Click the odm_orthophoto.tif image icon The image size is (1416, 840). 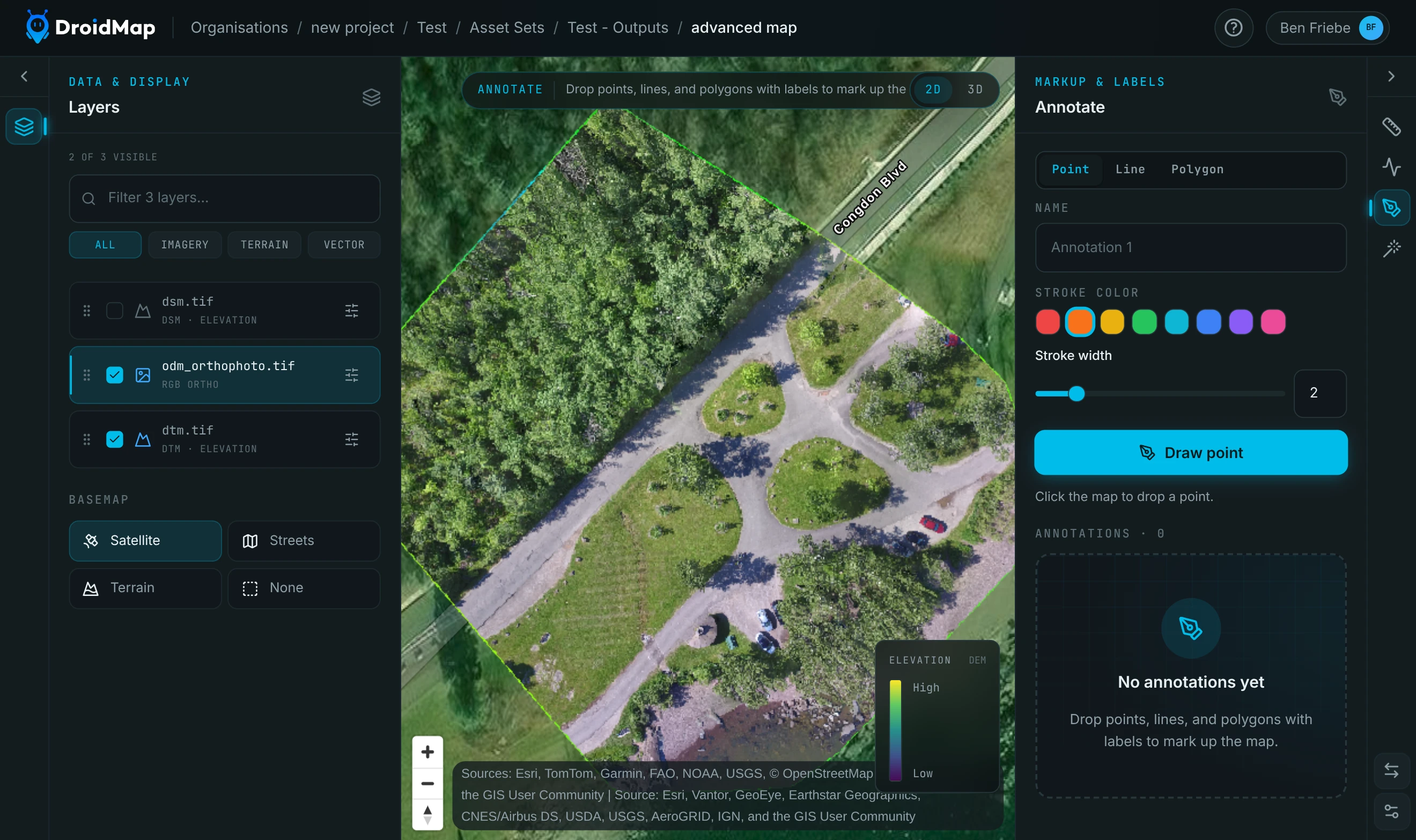143,375
